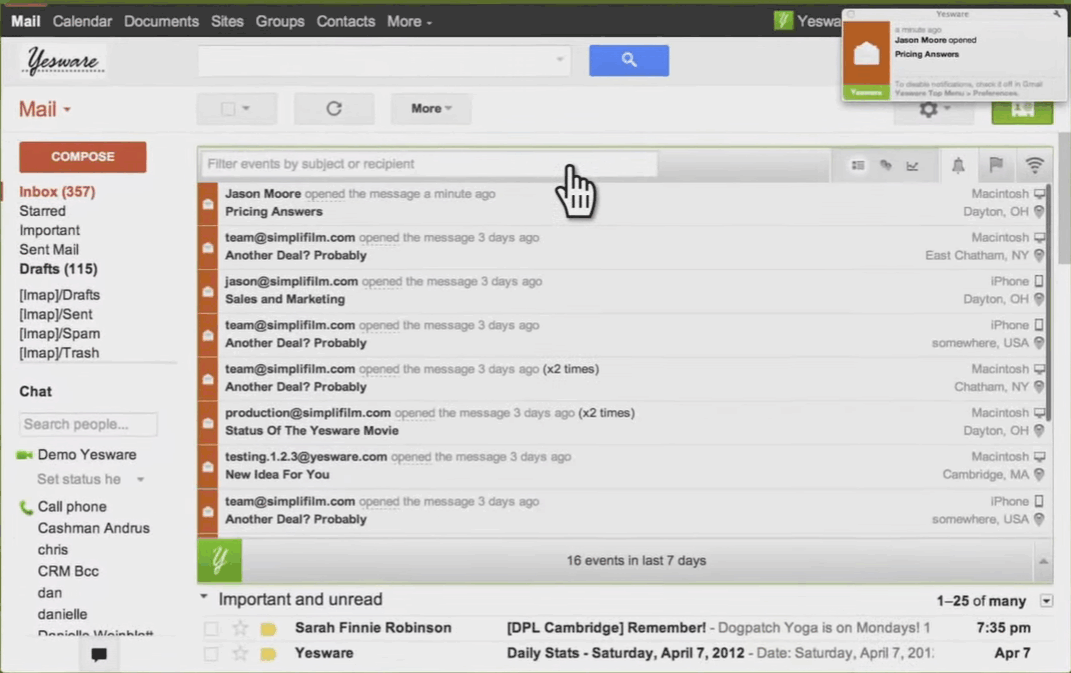Open Inbox (357) folder
The width and height of the screenshot is (1071, 673).
pyautogui.click(x=57, y=192)
